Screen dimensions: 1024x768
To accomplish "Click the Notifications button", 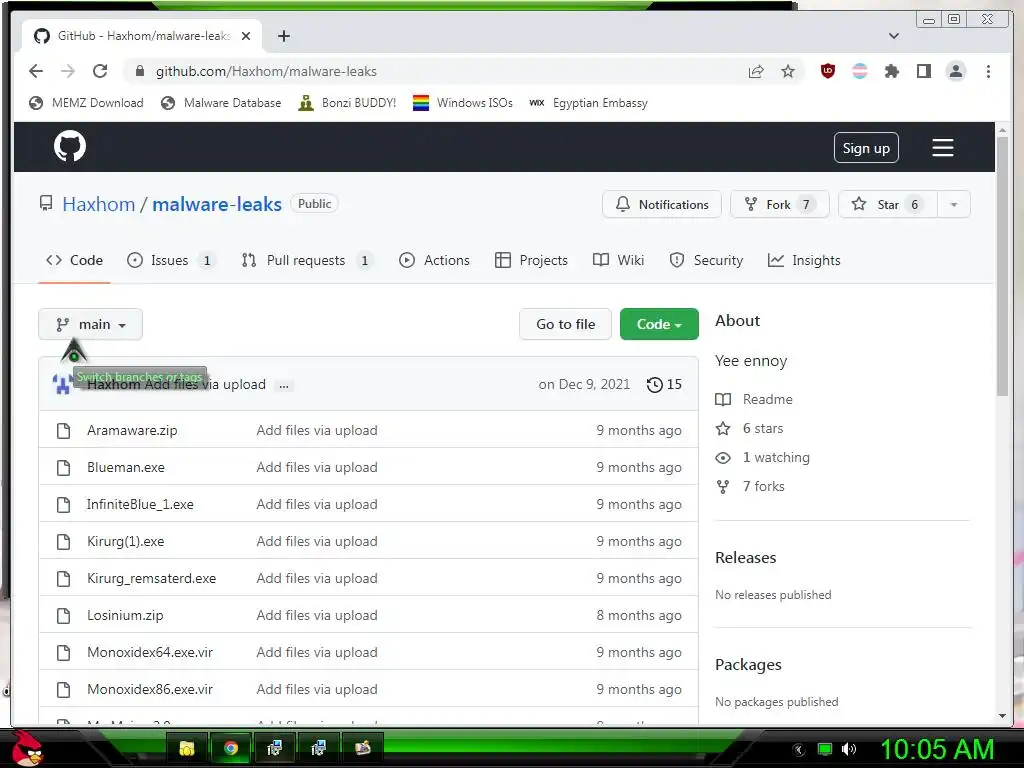I will point(662,204).
